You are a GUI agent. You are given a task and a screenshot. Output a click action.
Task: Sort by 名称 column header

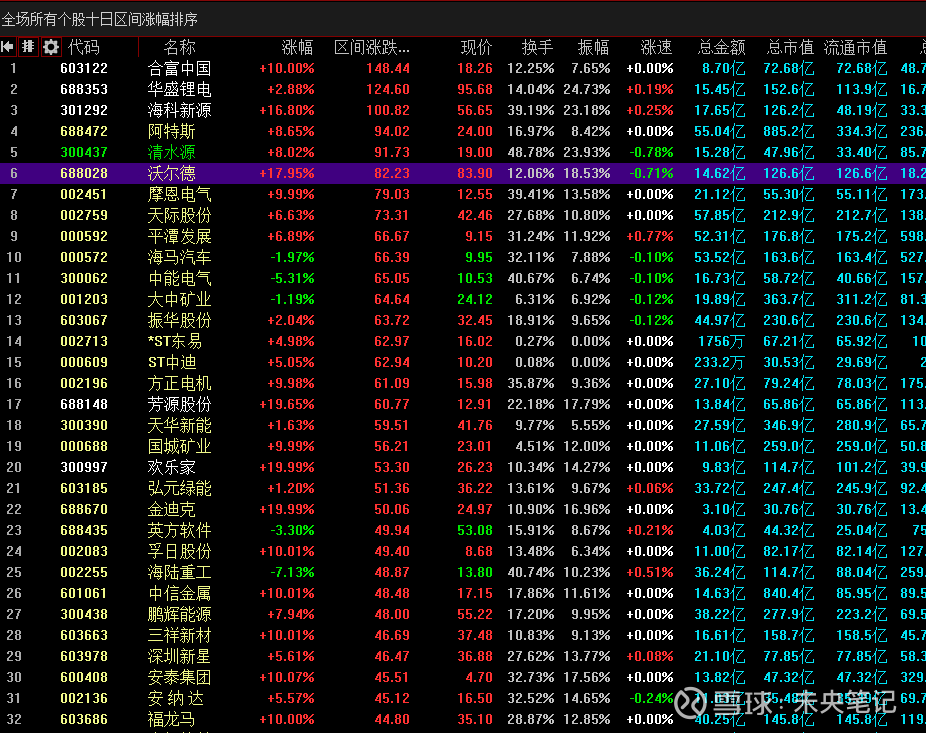click(x=180, y=47)
